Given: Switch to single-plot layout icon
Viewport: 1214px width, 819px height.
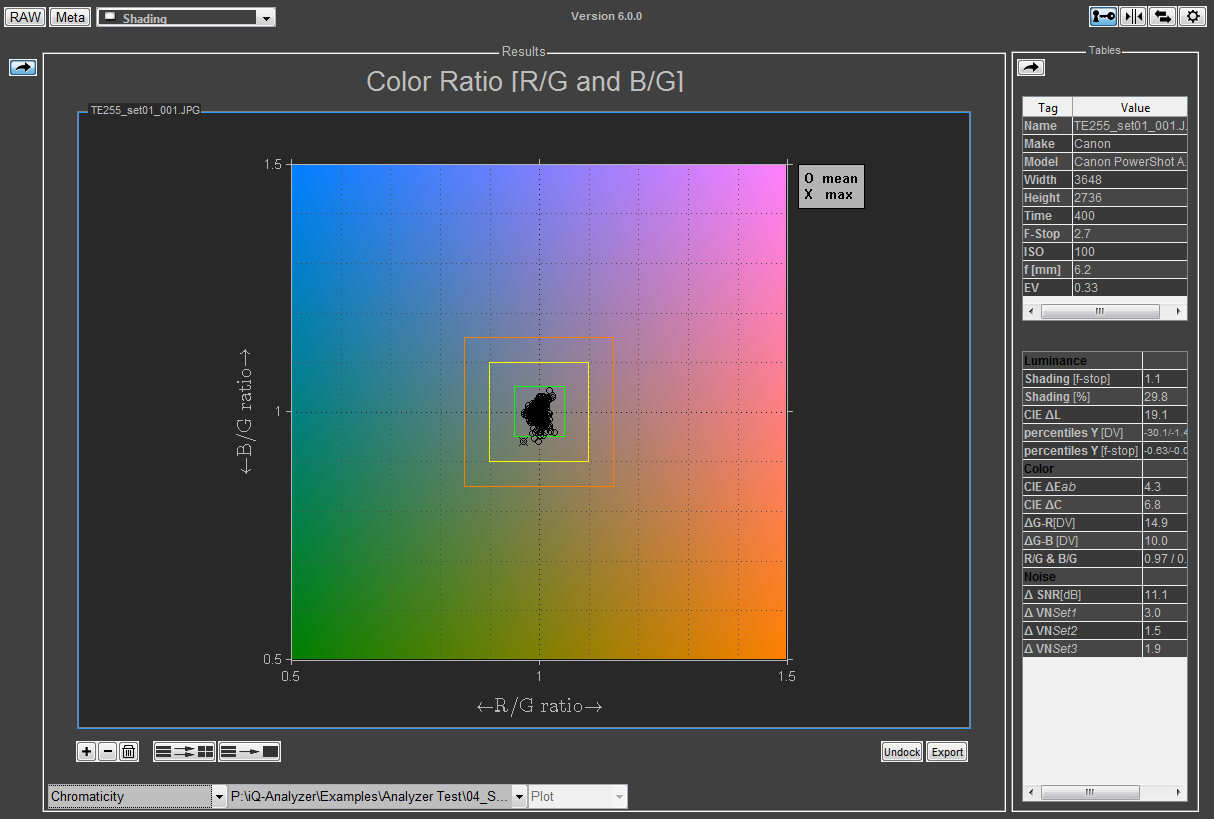Looking at the screenshot, I should [249, 752].
